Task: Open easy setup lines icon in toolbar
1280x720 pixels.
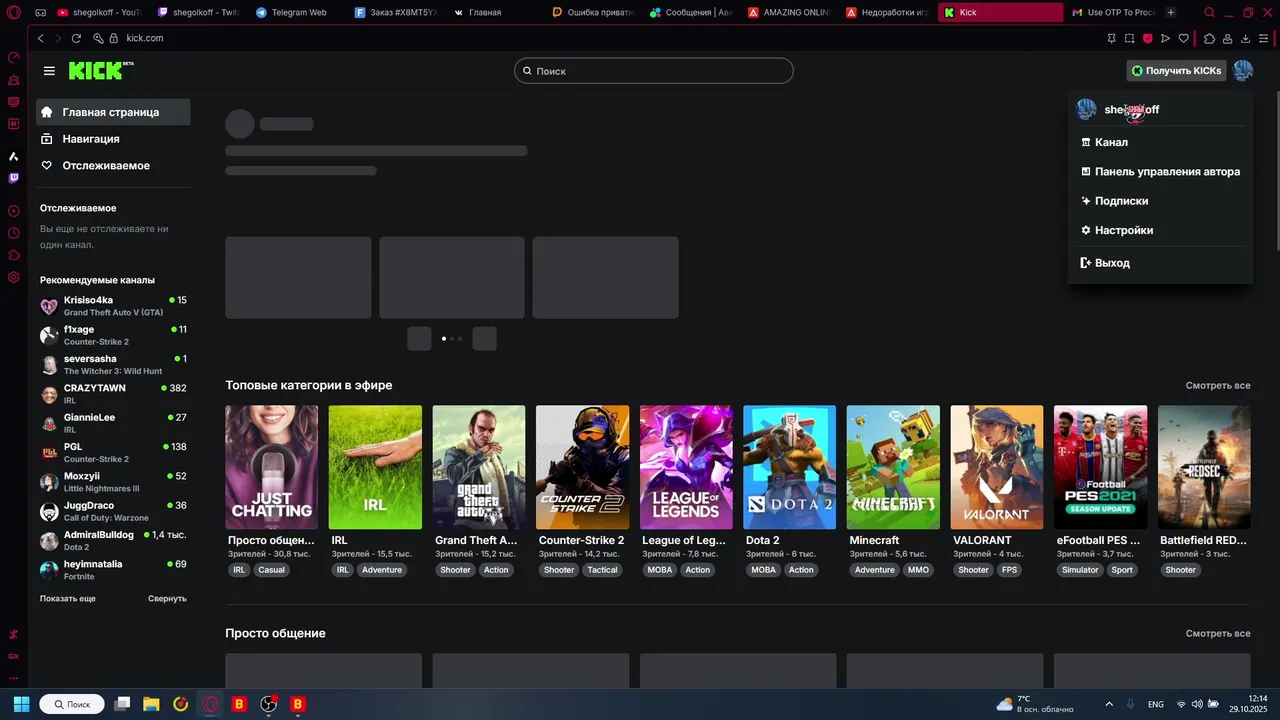Action: click(x=1265, y=38)
